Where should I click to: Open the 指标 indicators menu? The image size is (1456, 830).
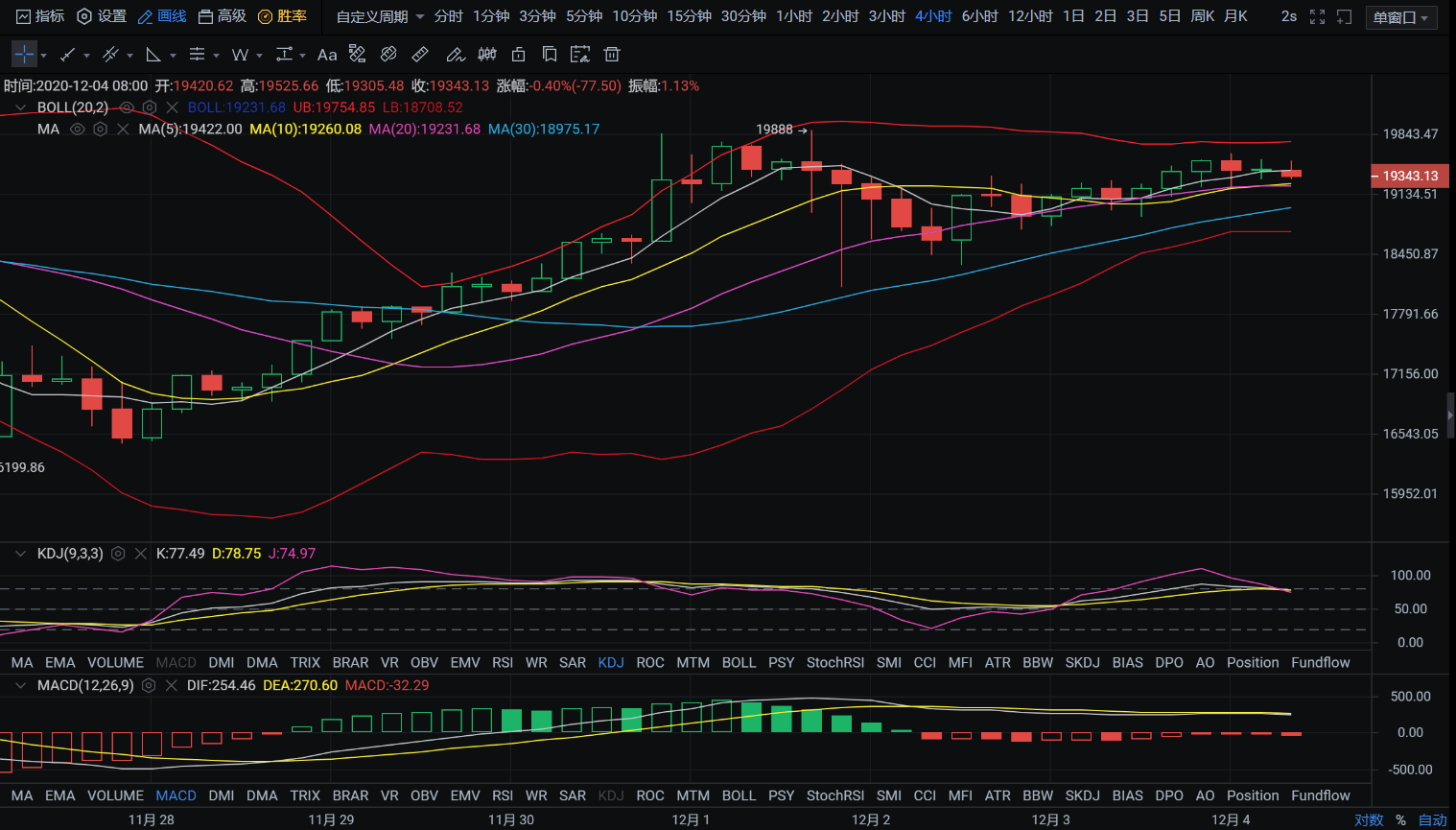click(x=40, y=16)
